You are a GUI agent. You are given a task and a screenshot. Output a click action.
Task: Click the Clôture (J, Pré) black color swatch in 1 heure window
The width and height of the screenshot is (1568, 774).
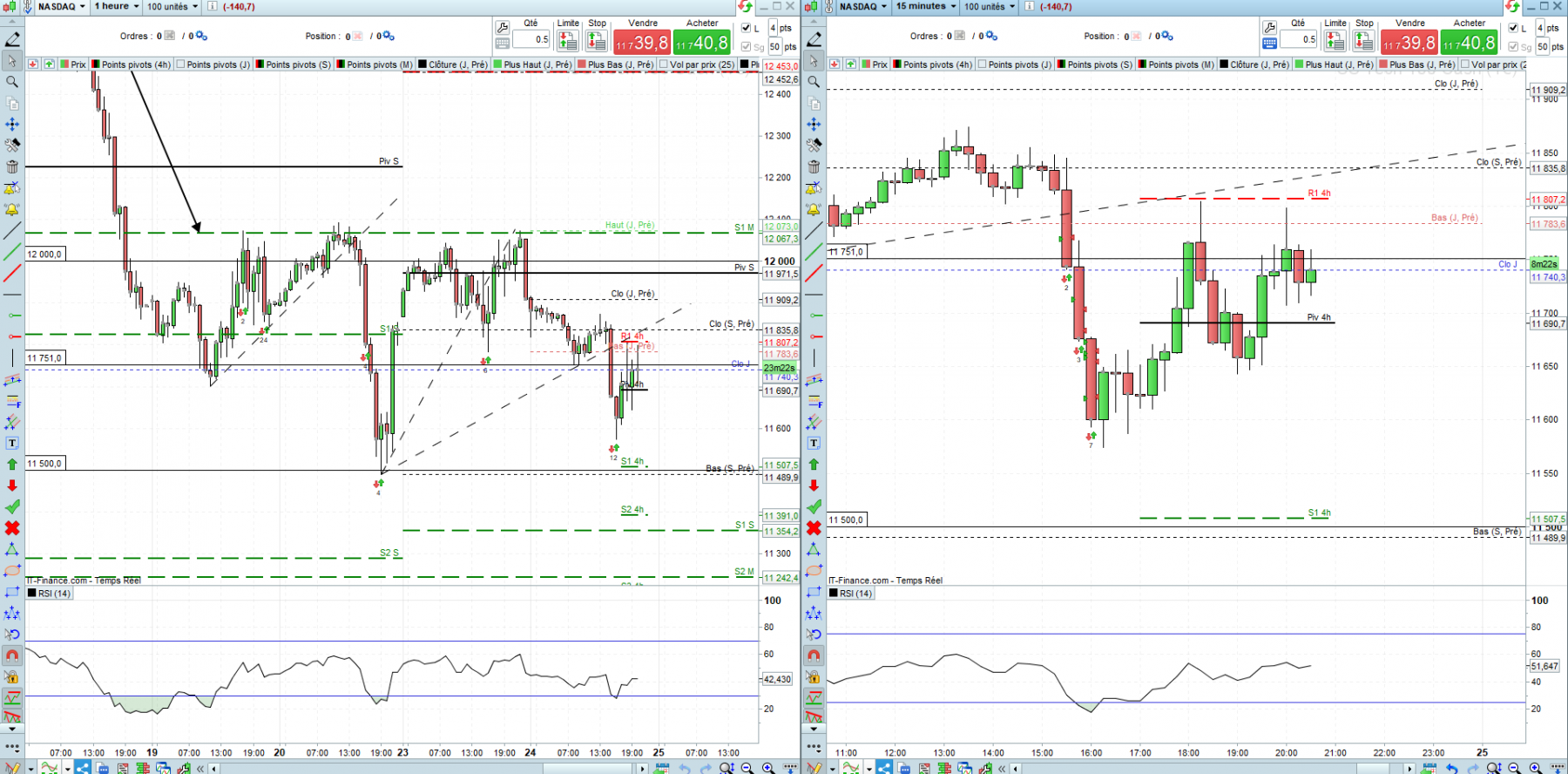[422, 64]
